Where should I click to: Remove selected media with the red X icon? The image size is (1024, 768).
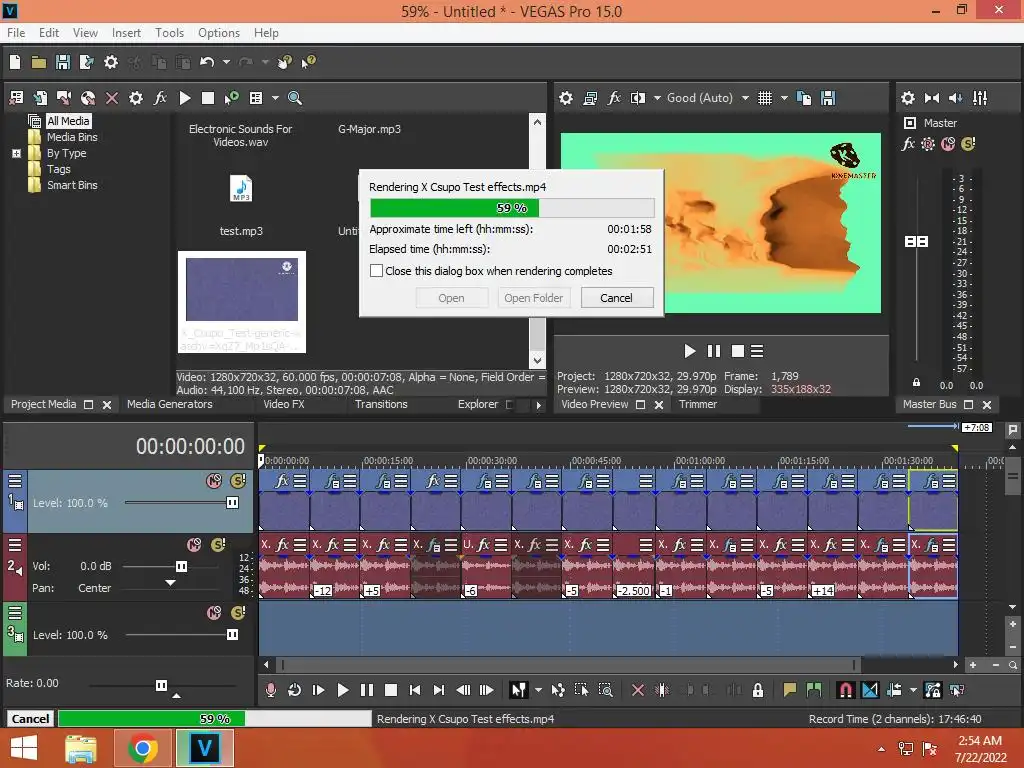click(x=112, y=98)
